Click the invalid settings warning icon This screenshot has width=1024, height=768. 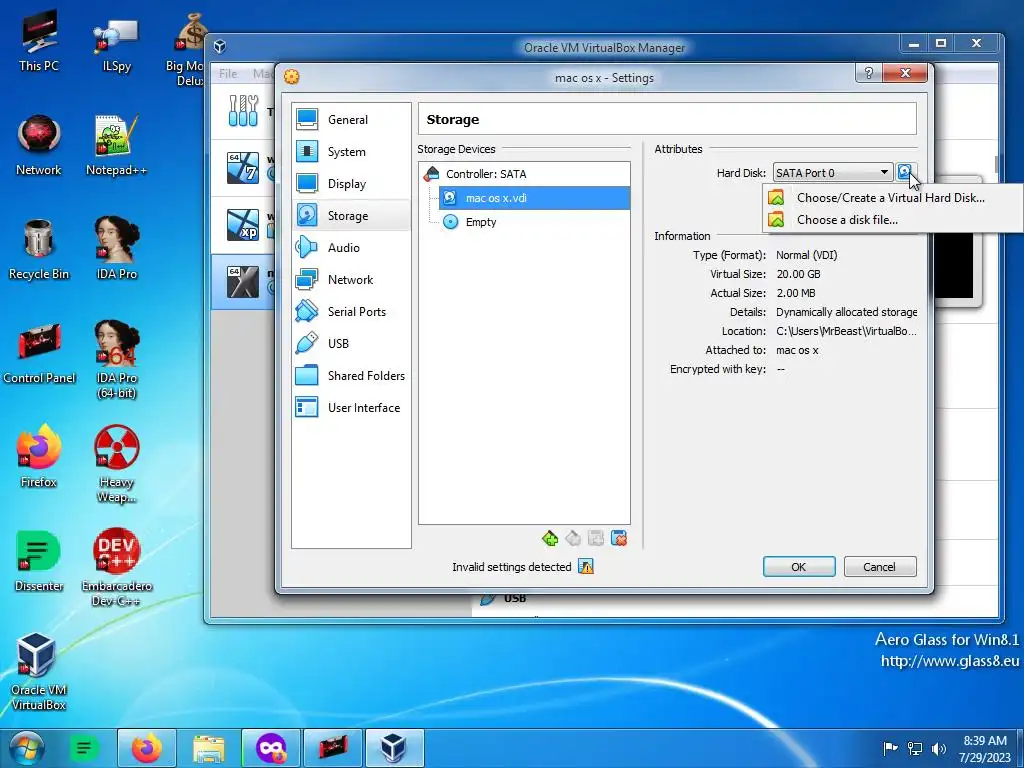[586, 567]
